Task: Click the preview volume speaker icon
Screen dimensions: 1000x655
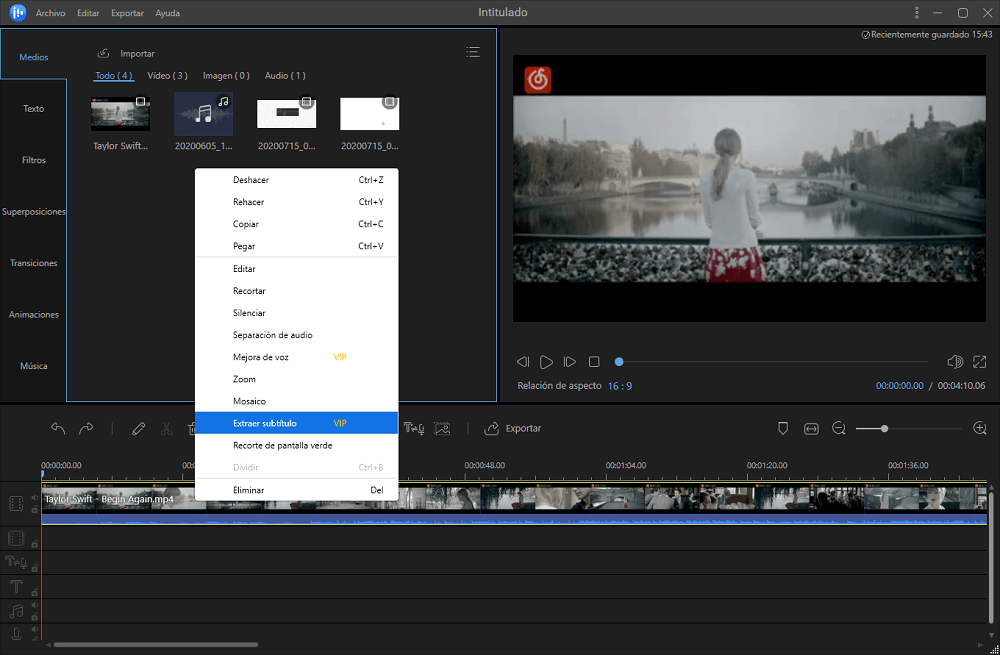Action: click(955, 362)
